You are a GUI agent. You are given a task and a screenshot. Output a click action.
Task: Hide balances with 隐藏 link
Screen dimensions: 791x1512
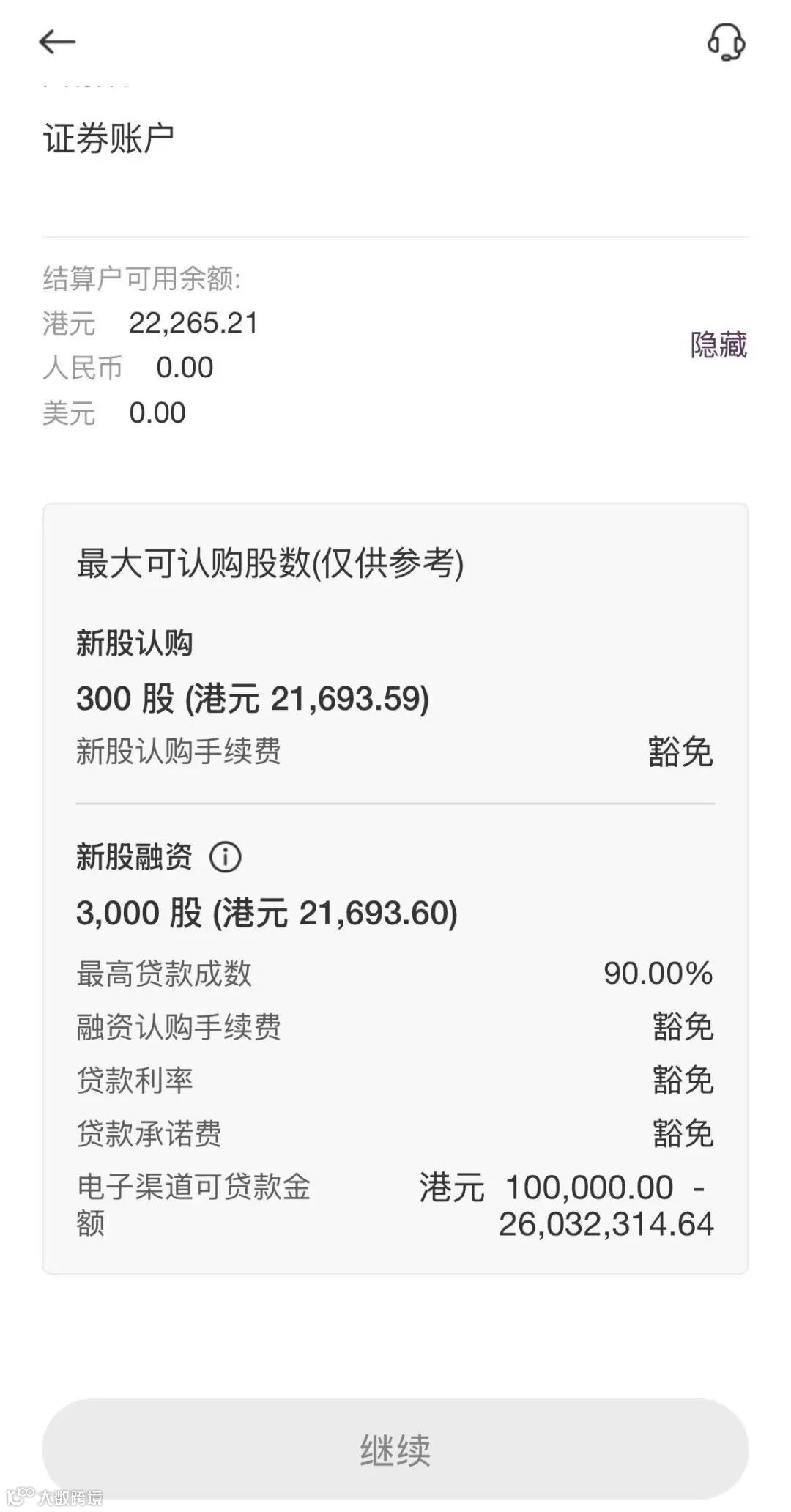click(718, 344)
